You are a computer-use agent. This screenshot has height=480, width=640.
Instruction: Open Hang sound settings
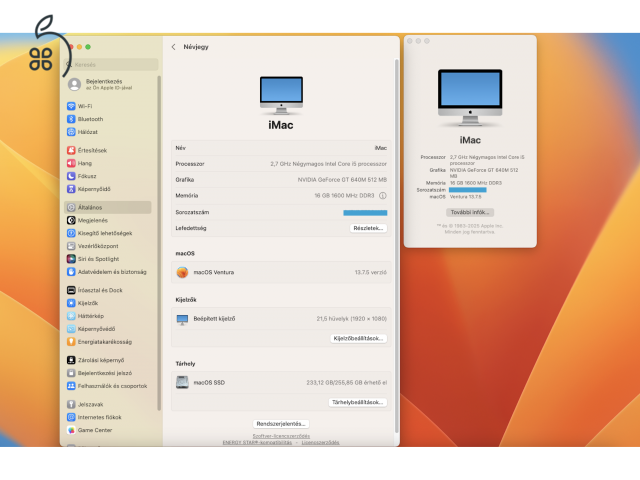tap(85, 163)
